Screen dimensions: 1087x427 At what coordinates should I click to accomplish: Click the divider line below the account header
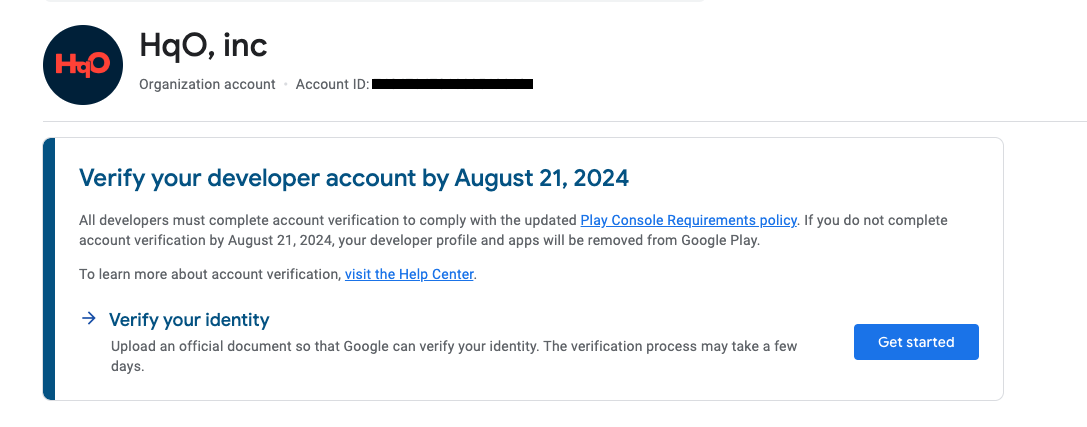pyautogui.click(x=560, y=122)
